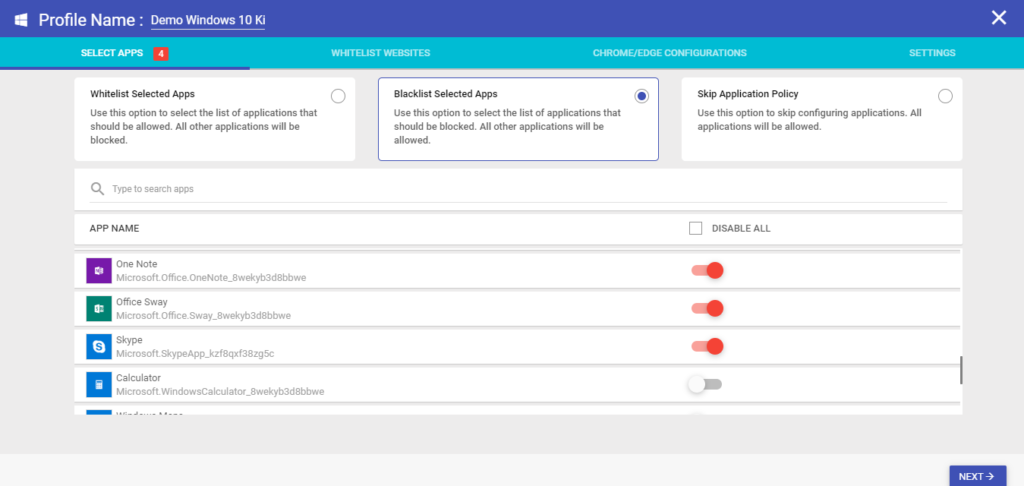This screenshot has height=486, width=1024.
Task: Click the Microsoft.SkypeApp_kzf8qxf38zg5c package name
Action: click(195, 353)
